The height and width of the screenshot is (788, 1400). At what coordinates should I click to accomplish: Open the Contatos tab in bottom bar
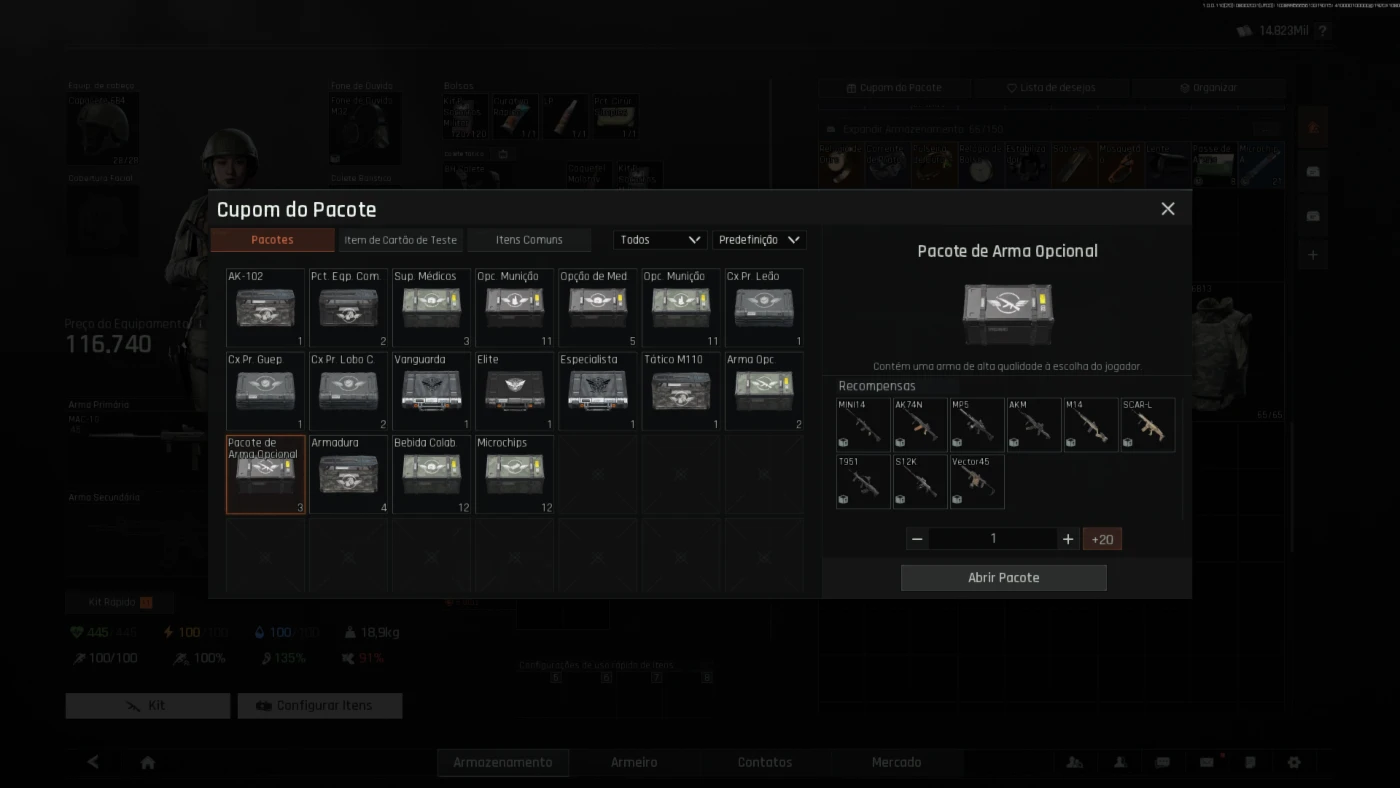[765, 762]
